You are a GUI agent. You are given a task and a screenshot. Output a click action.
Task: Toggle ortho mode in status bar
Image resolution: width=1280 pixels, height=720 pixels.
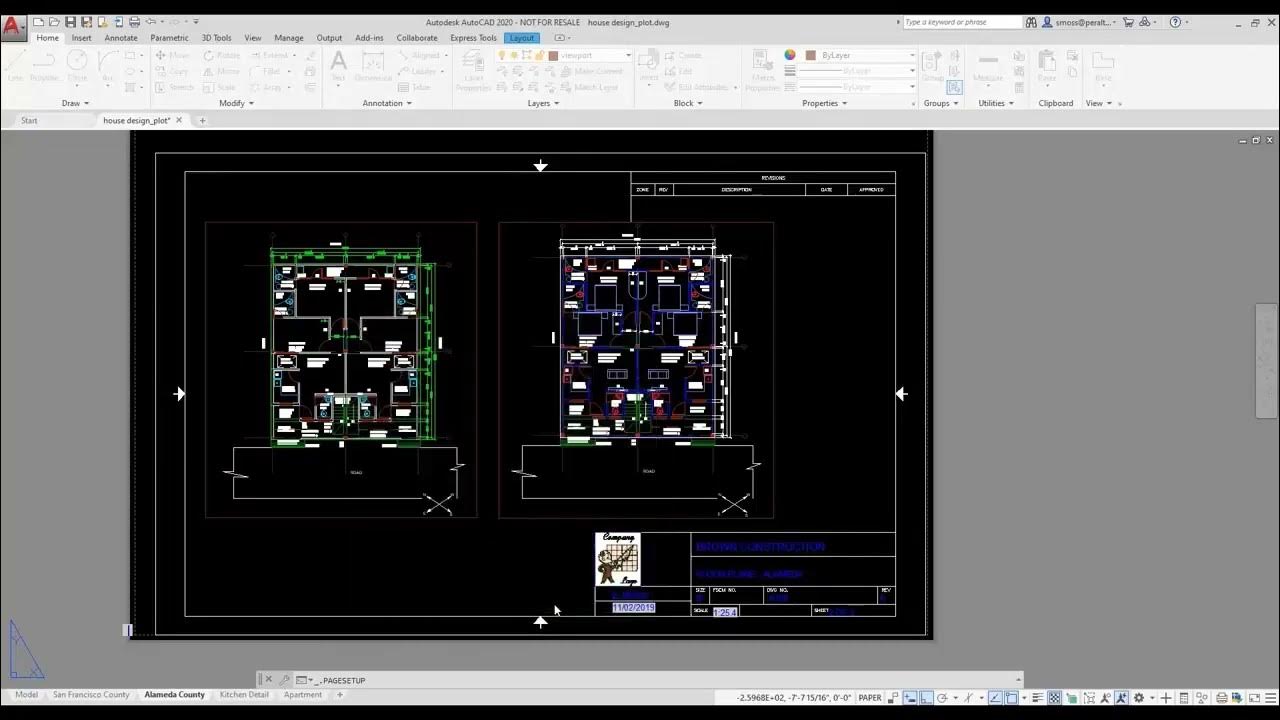(927, 698)
